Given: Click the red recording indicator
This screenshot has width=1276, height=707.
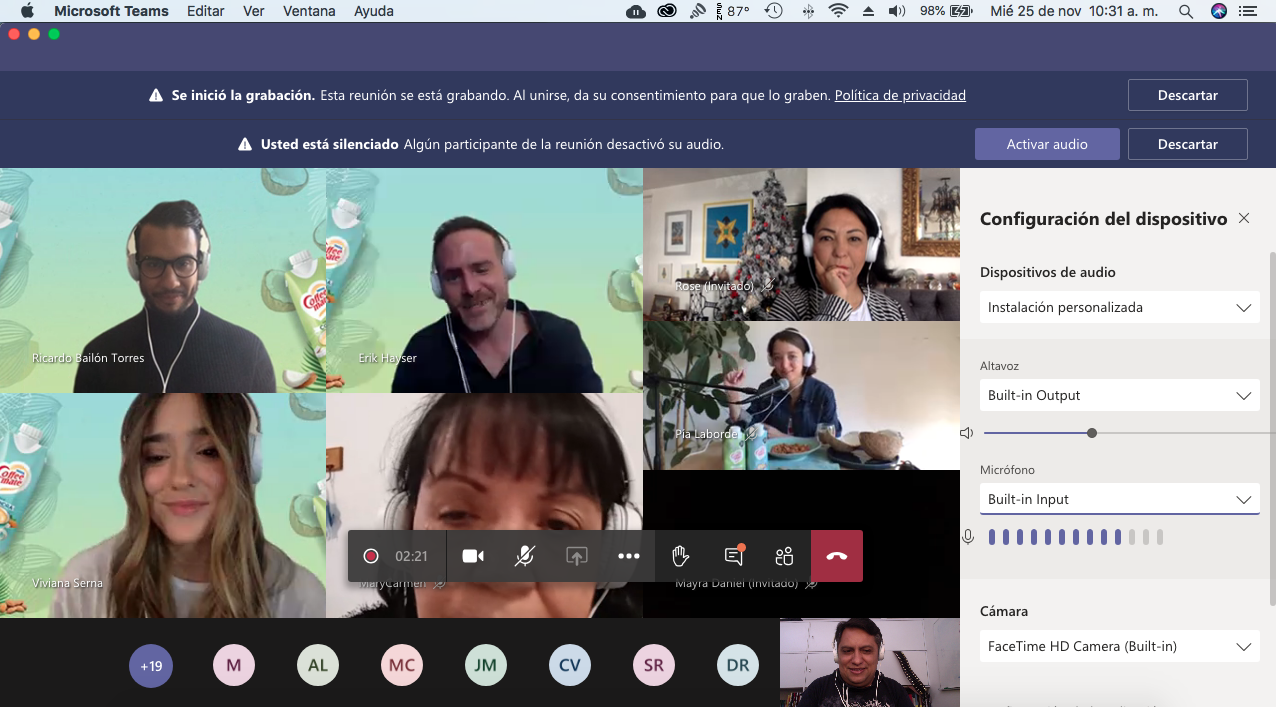Looking at the screenshot, I should [371, 556].
